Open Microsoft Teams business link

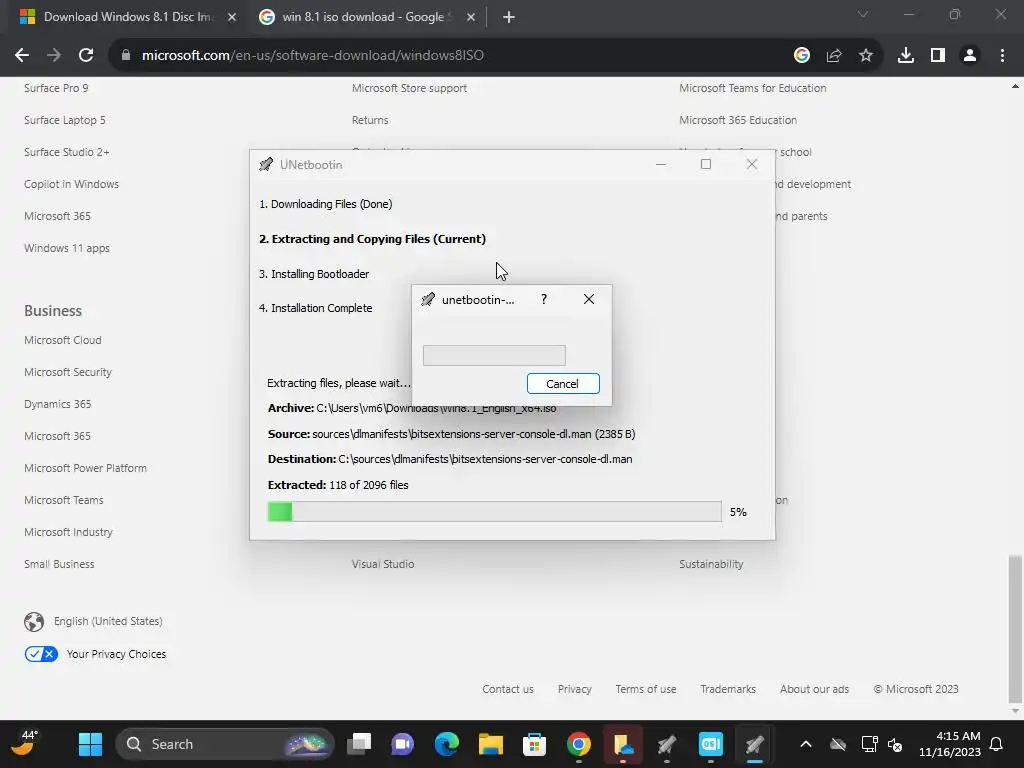point(63,500)
